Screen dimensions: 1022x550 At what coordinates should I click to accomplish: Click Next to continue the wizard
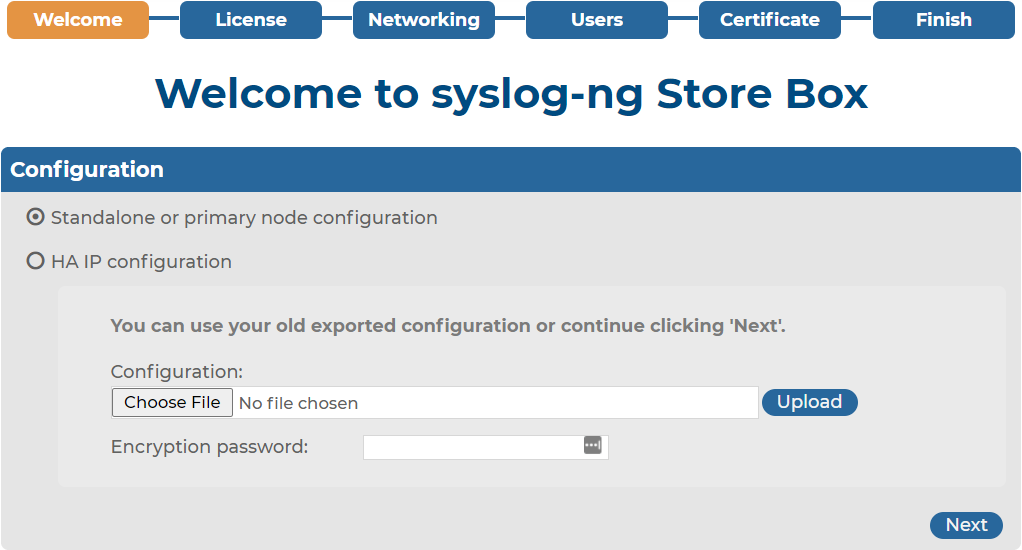tap(966, 525)
